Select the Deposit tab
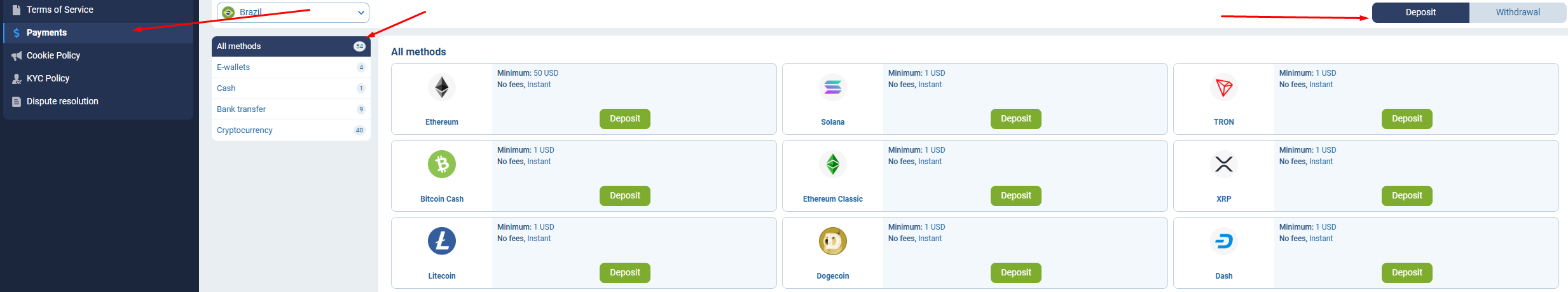The width and height of the screenshot is (1568, 292). [1420, 12]
